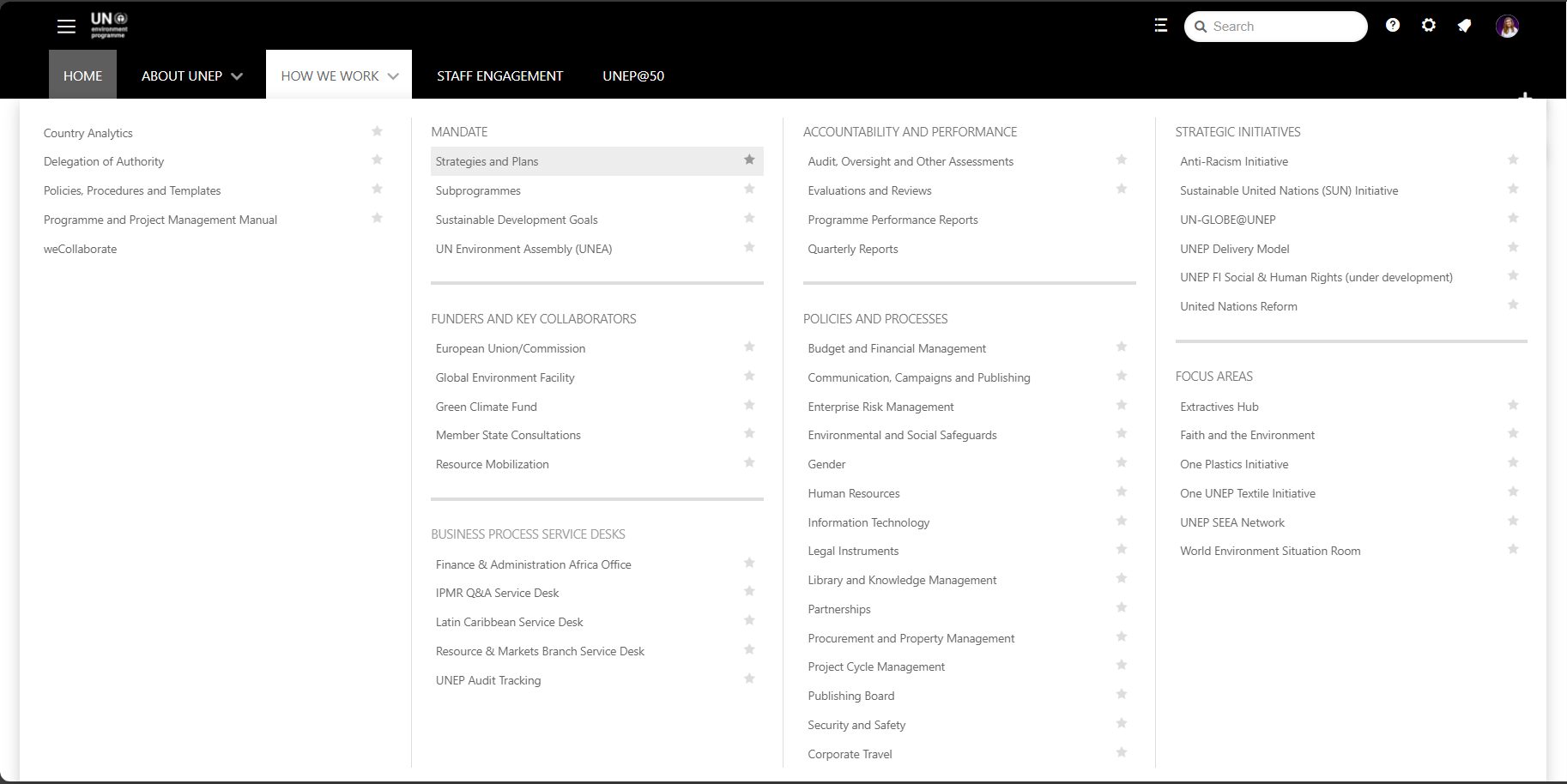Open Sustainable Development Goals link
1567x784 pixels.
[x=517, y=220]
